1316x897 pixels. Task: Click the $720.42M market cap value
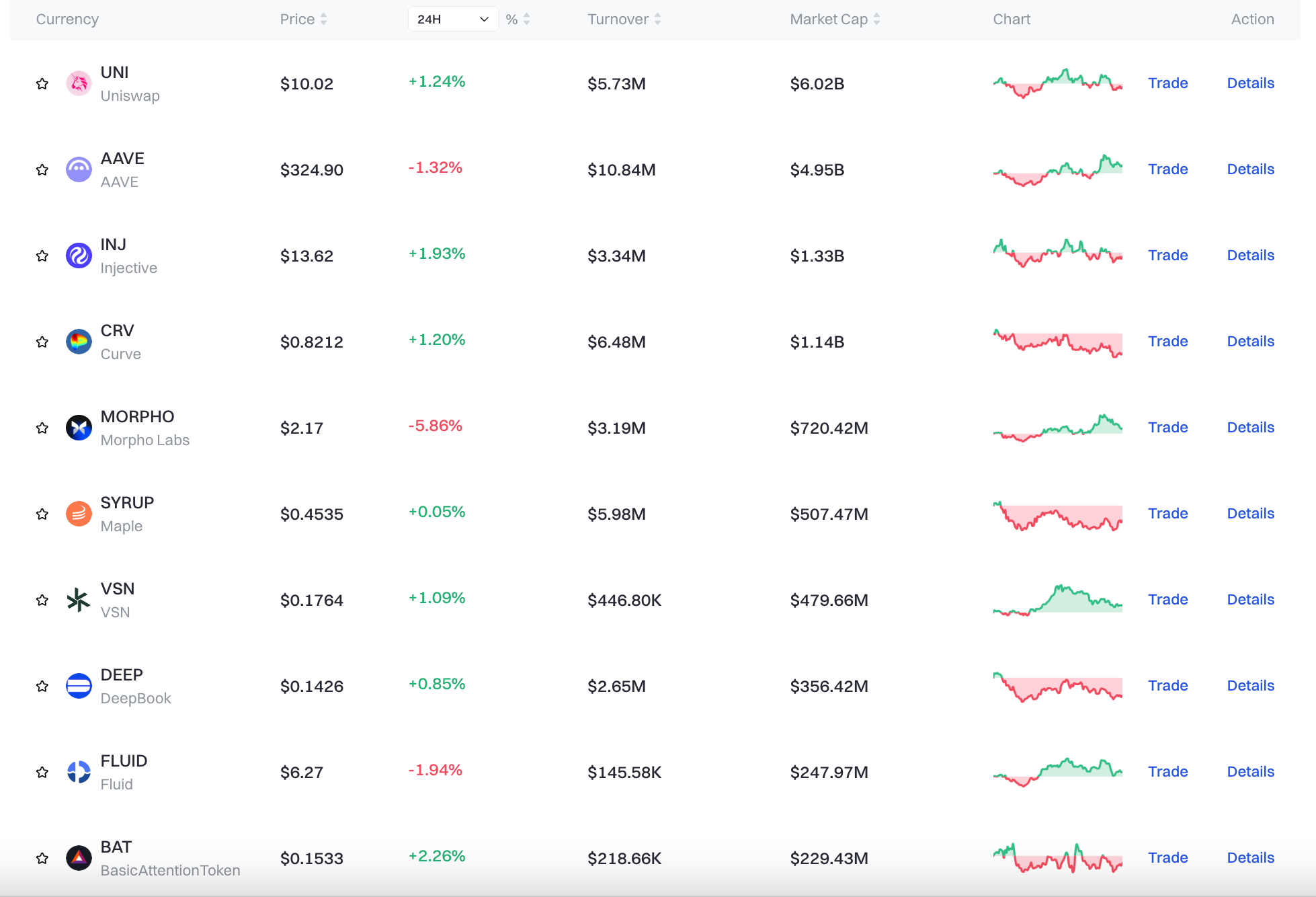(x=829, y=428)
